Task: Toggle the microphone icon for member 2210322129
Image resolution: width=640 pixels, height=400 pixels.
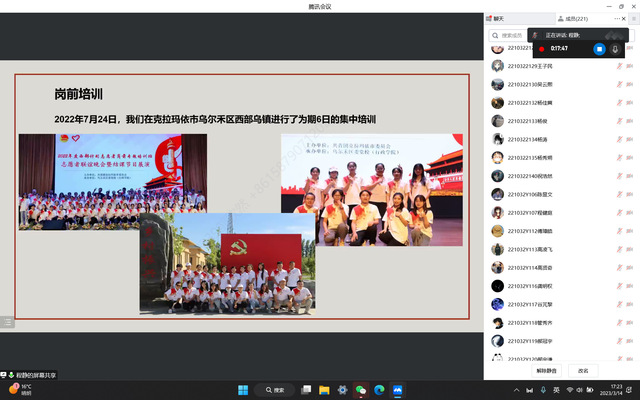Action: point(619,66)
